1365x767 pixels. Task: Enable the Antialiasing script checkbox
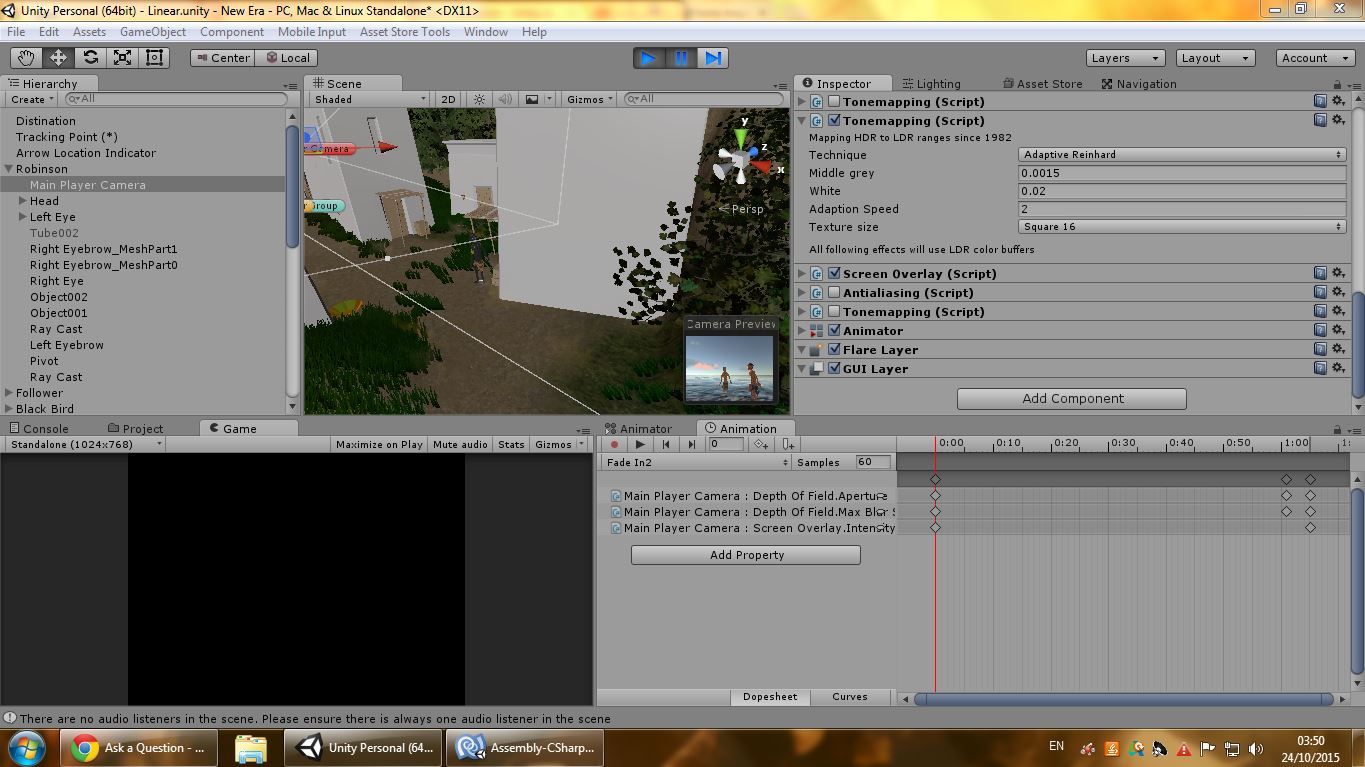(834, 293)
